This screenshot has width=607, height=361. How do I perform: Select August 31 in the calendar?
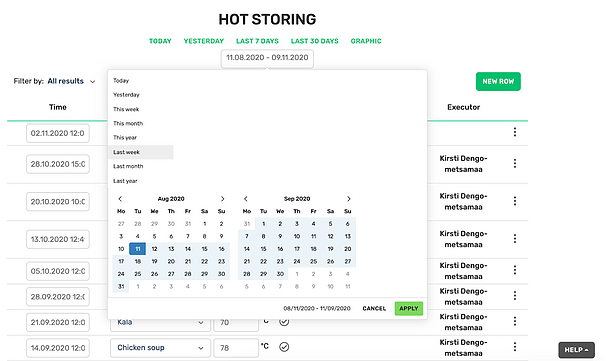121,286
